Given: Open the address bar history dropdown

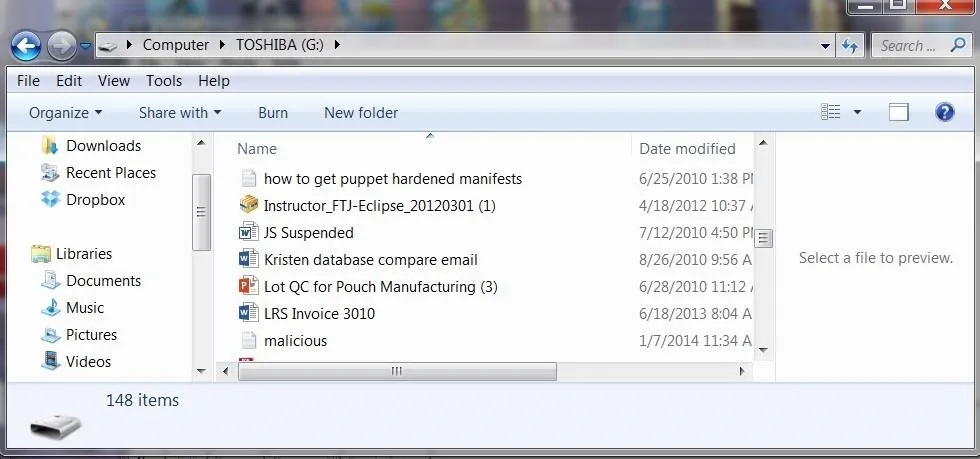Looking at the screenshot, I should (825, 46).
